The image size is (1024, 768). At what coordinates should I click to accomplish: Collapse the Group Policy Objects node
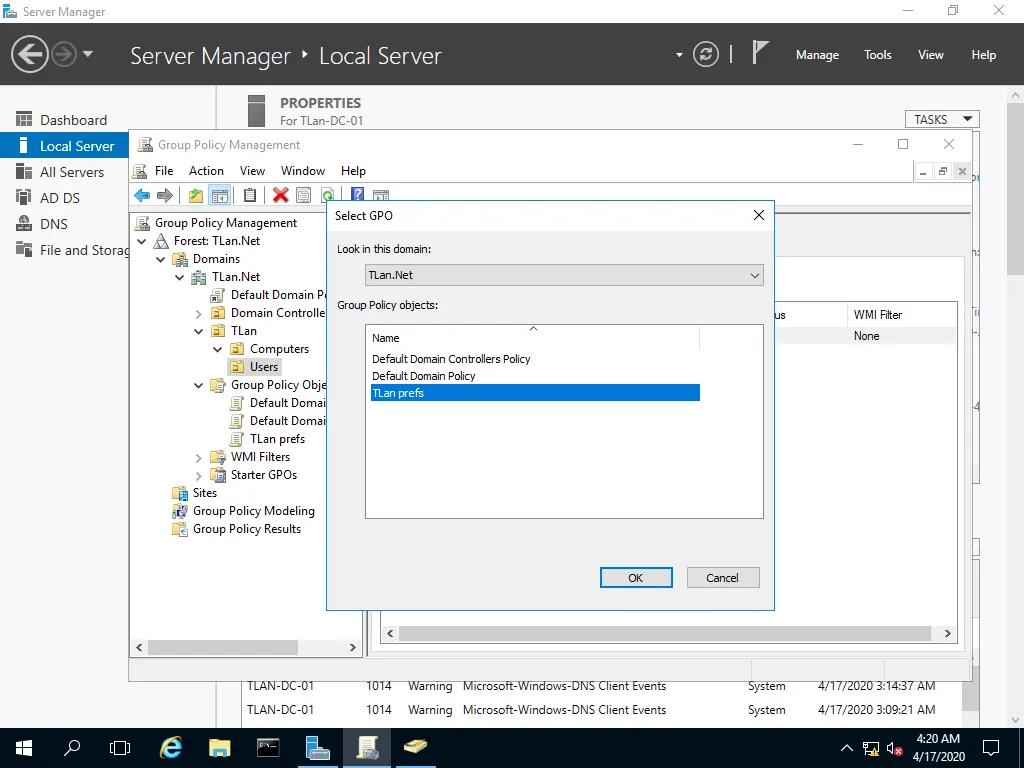(x=199, y=385)
